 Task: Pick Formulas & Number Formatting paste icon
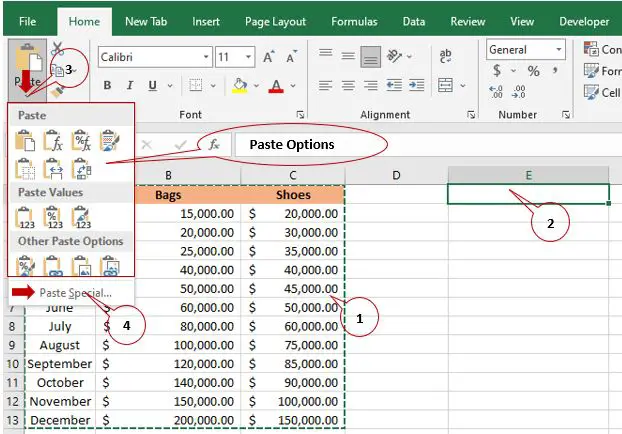coord(81,140)
